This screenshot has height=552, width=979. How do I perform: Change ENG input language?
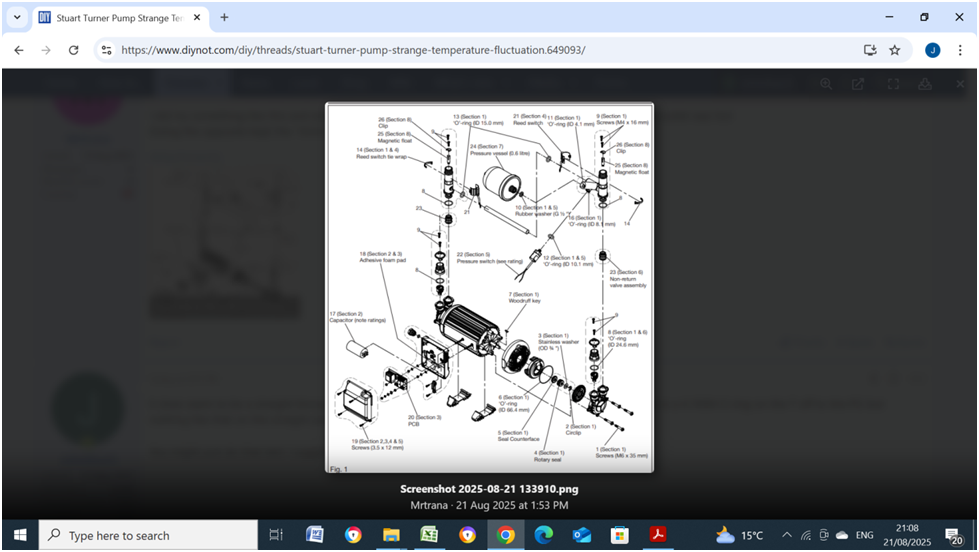pyautogui.click(x=865, y=535)
